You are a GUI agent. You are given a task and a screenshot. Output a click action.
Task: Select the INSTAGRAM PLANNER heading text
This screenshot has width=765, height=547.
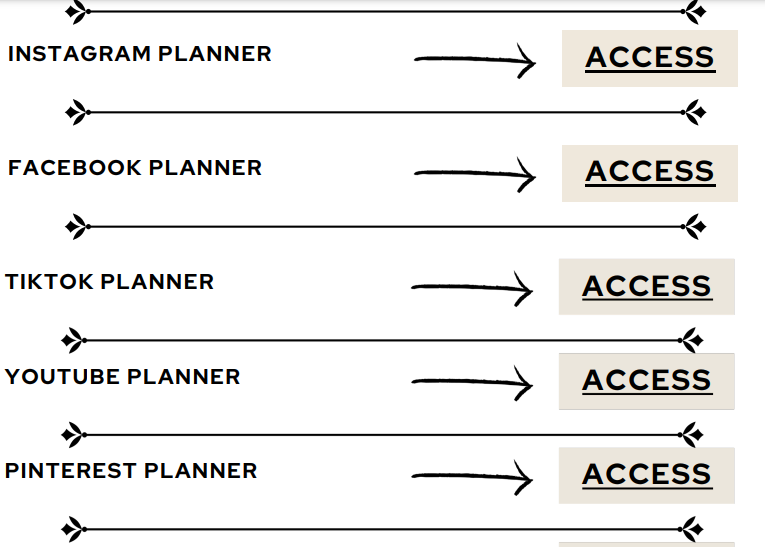(x=140, y=54)
